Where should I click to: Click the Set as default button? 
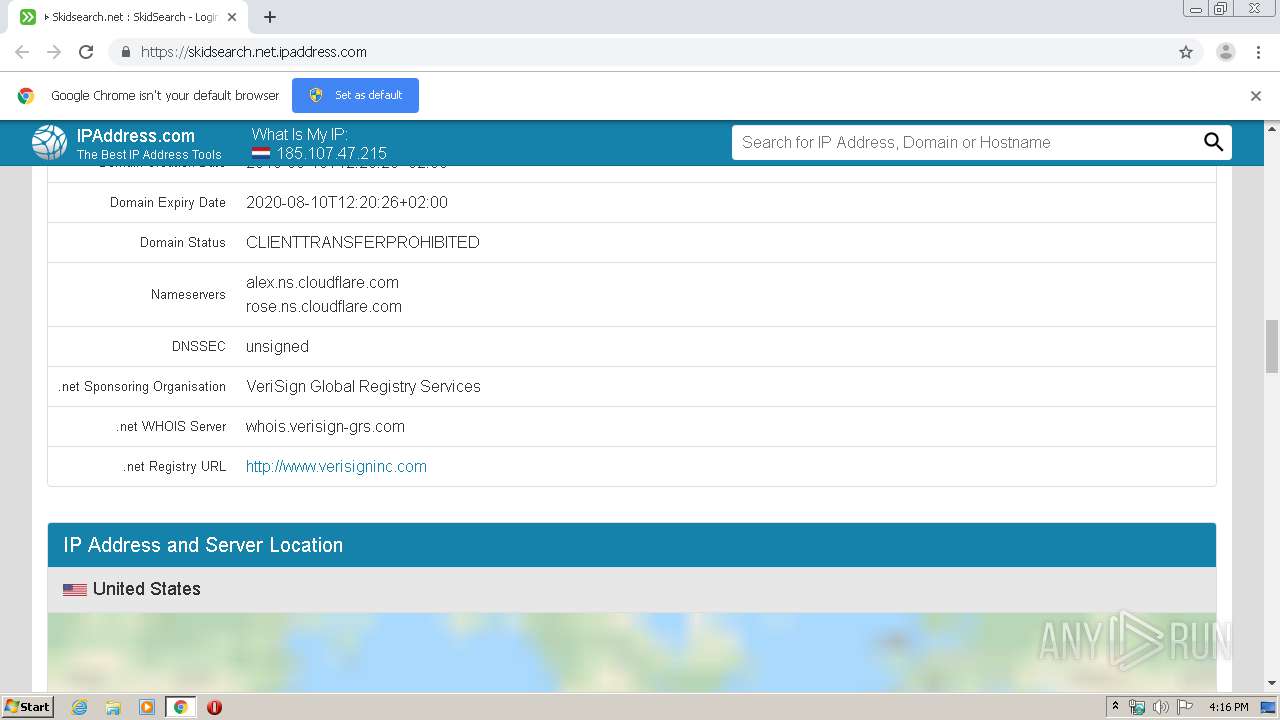point(355,95)
